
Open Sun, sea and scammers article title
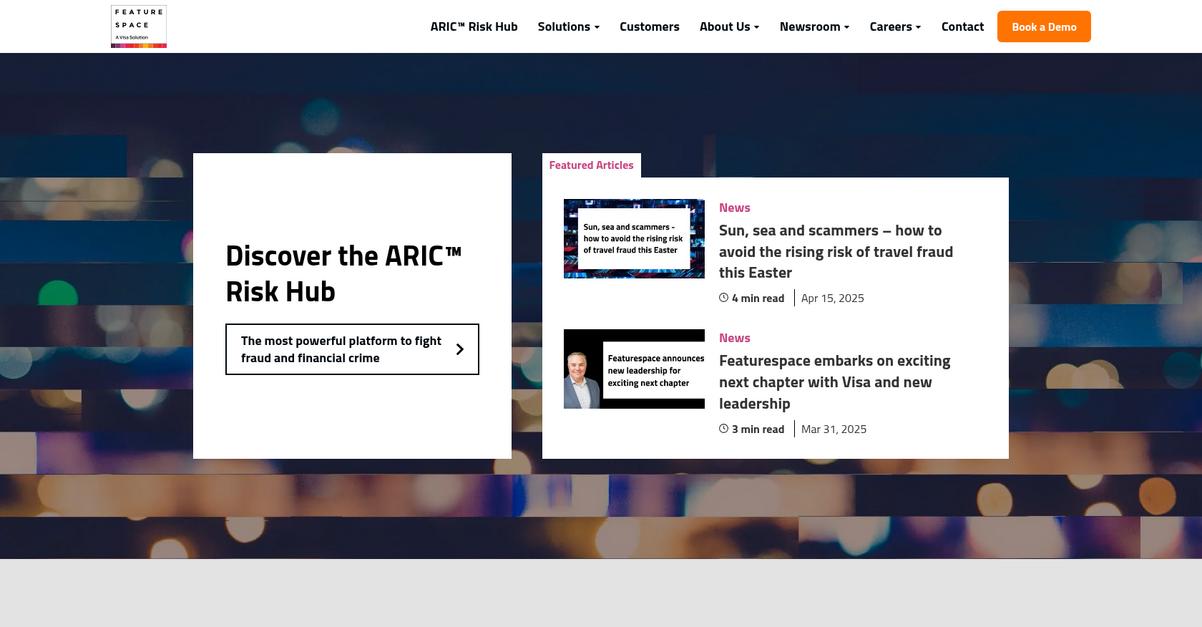(x=836, y=252)
